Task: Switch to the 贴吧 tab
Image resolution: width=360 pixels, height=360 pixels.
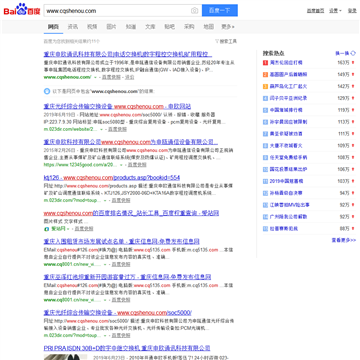Action: coord(169,27)
